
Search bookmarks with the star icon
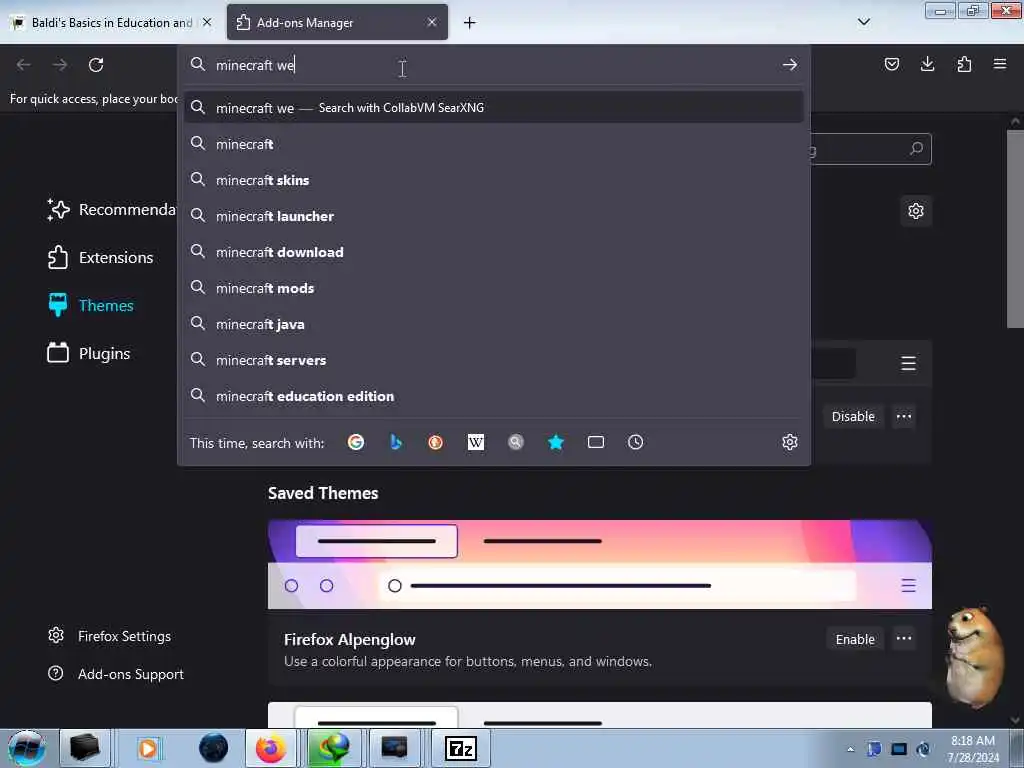tap(556, 442)
